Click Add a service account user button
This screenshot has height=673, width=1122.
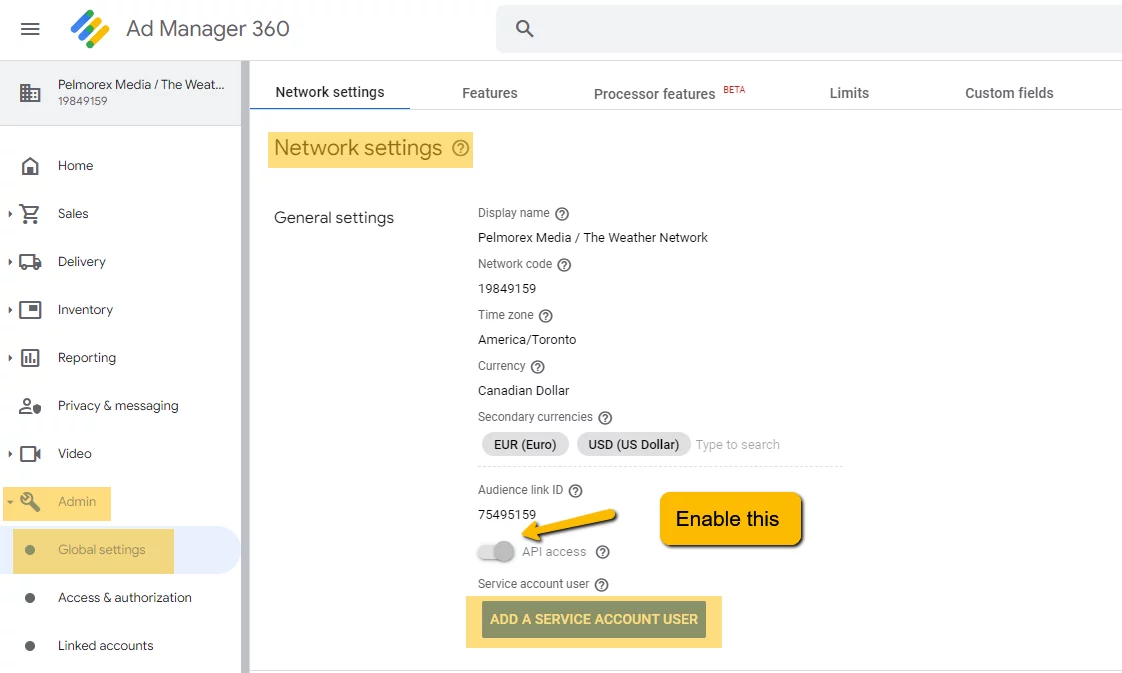(x=594, y=619)
